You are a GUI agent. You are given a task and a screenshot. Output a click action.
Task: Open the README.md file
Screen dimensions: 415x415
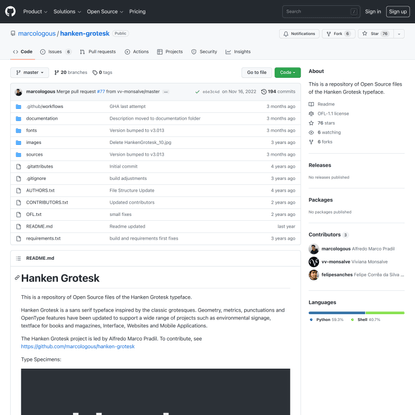39,226
